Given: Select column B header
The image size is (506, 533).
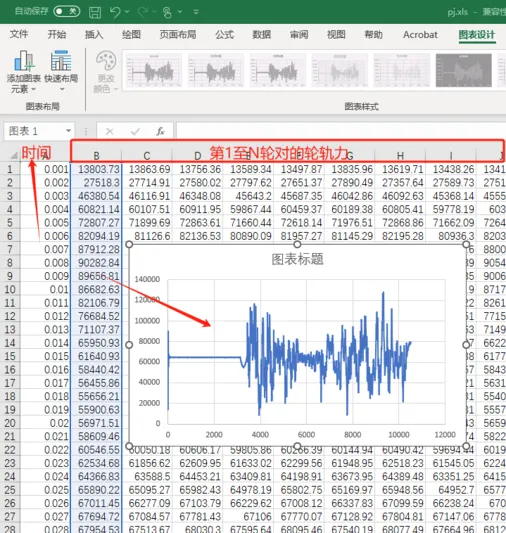Looking at the screenshot, I should tap(96, 156).
